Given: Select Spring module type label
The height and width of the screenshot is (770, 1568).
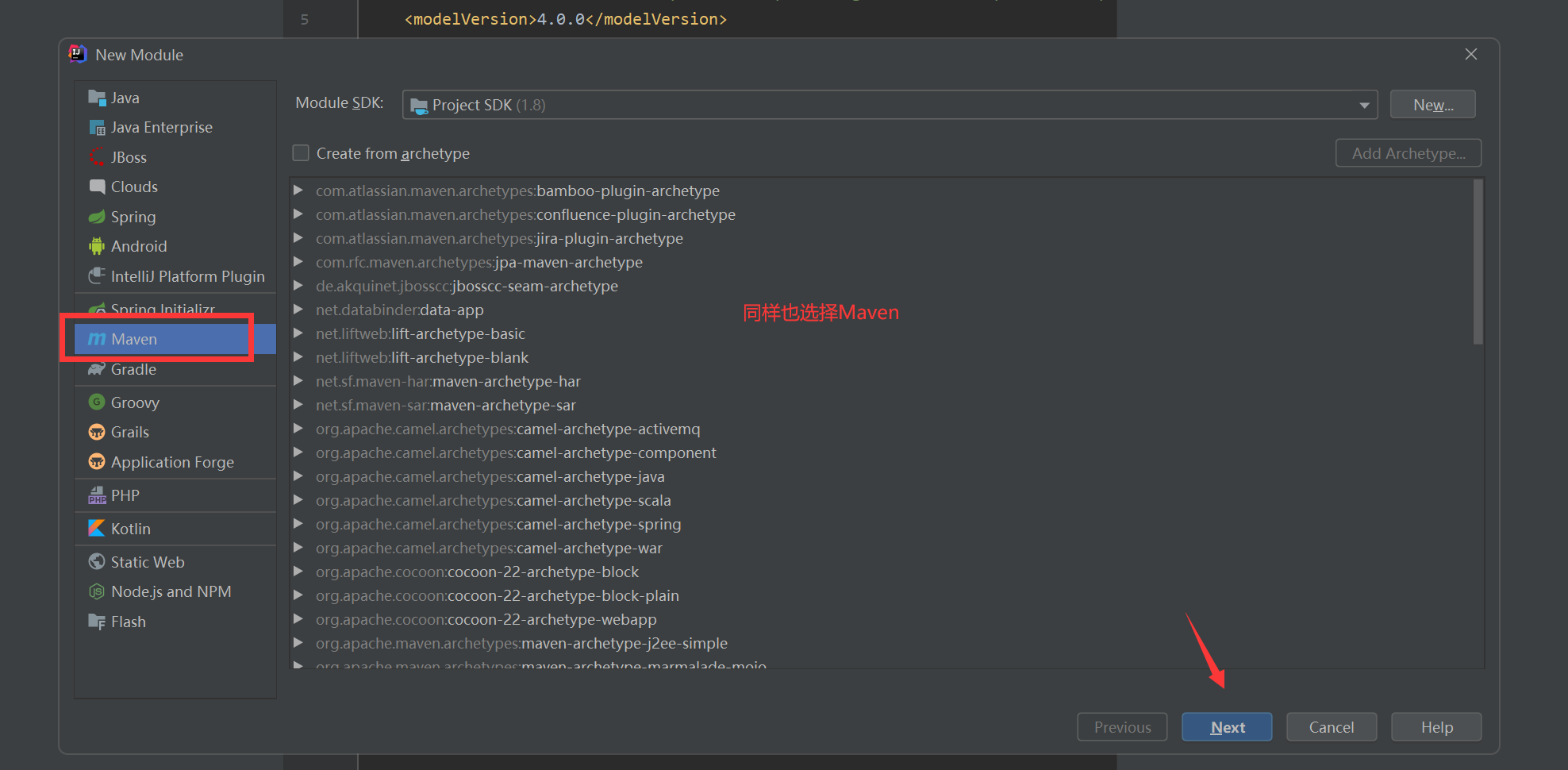Looking at the screenshot, I should [x=133, y=217].
